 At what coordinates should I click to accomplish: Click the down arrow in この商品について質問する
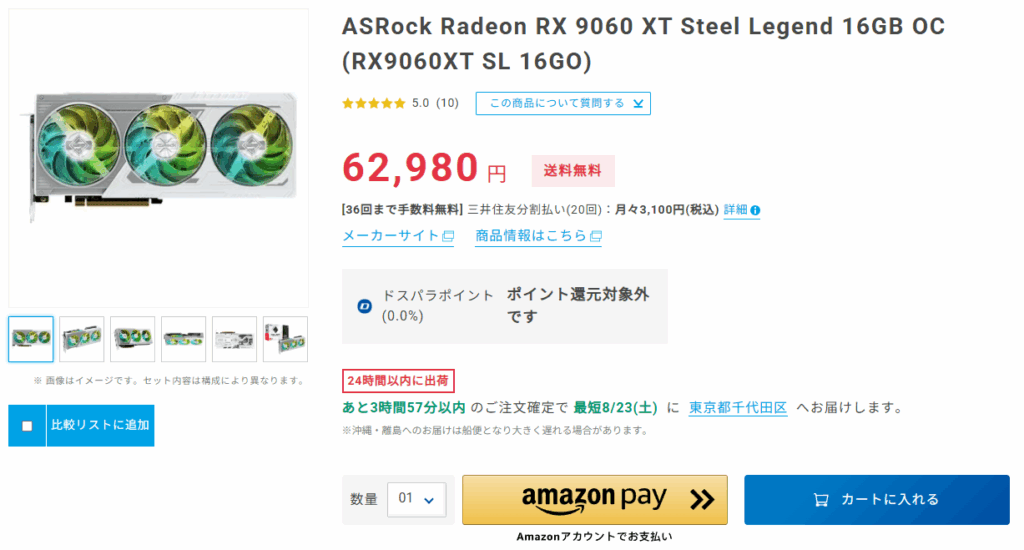click(638, 103)
